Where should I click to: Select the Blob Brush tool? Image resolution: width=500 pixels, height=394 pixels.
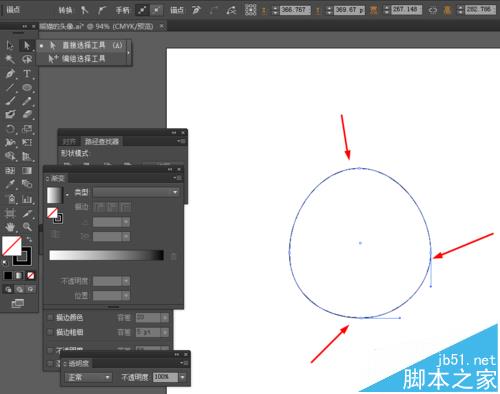coord(10,115)
